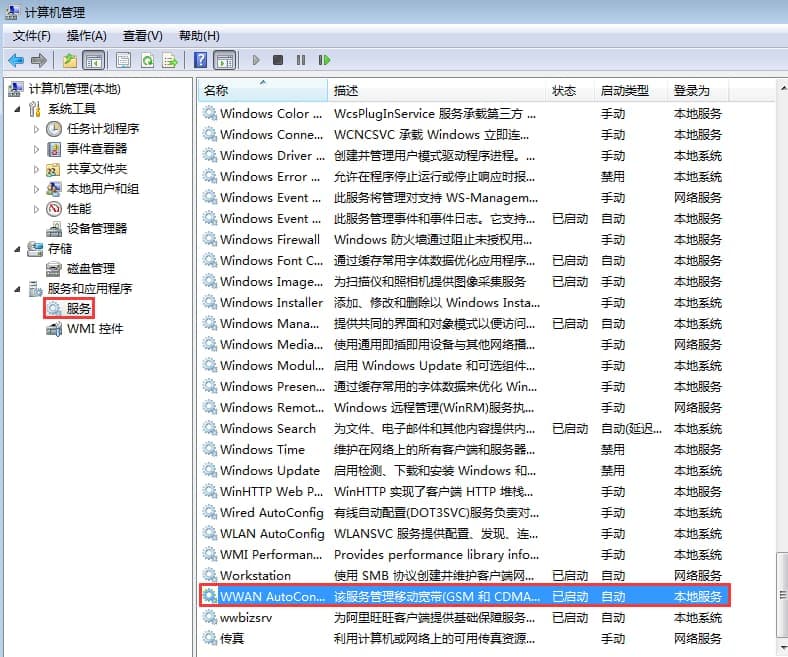Screen dimensions: 788x657
Task: Select 设备管理器 in the tree
Action: coord(97,229)
